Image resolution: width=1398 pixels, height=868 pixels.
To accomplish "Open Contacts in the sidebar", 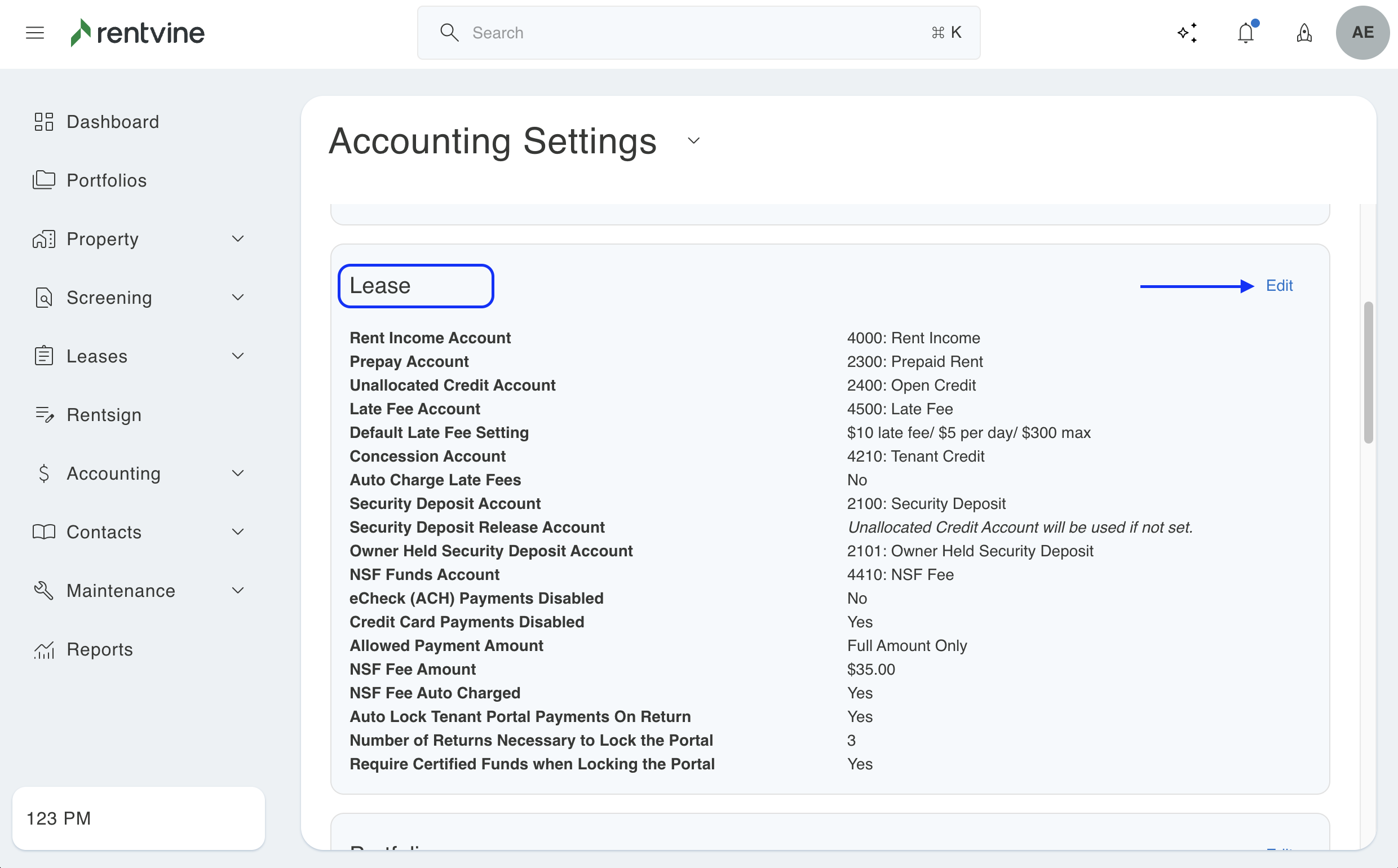I will [104, 532].
